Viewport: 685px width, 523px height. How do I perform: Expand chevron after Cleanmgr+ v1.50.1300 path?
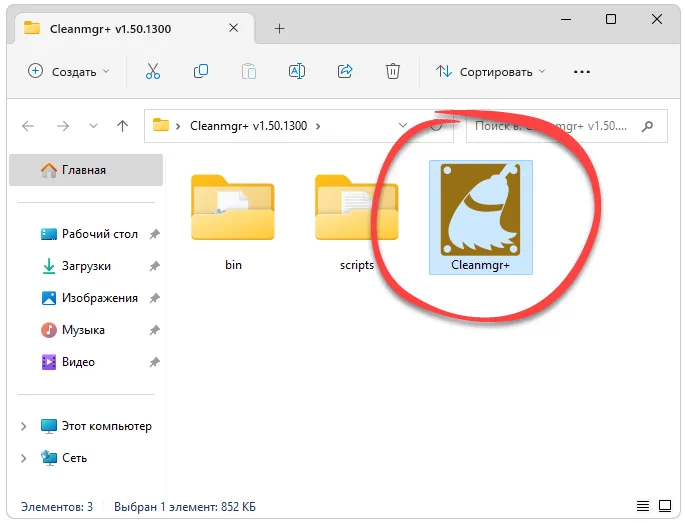coord(318,126)
